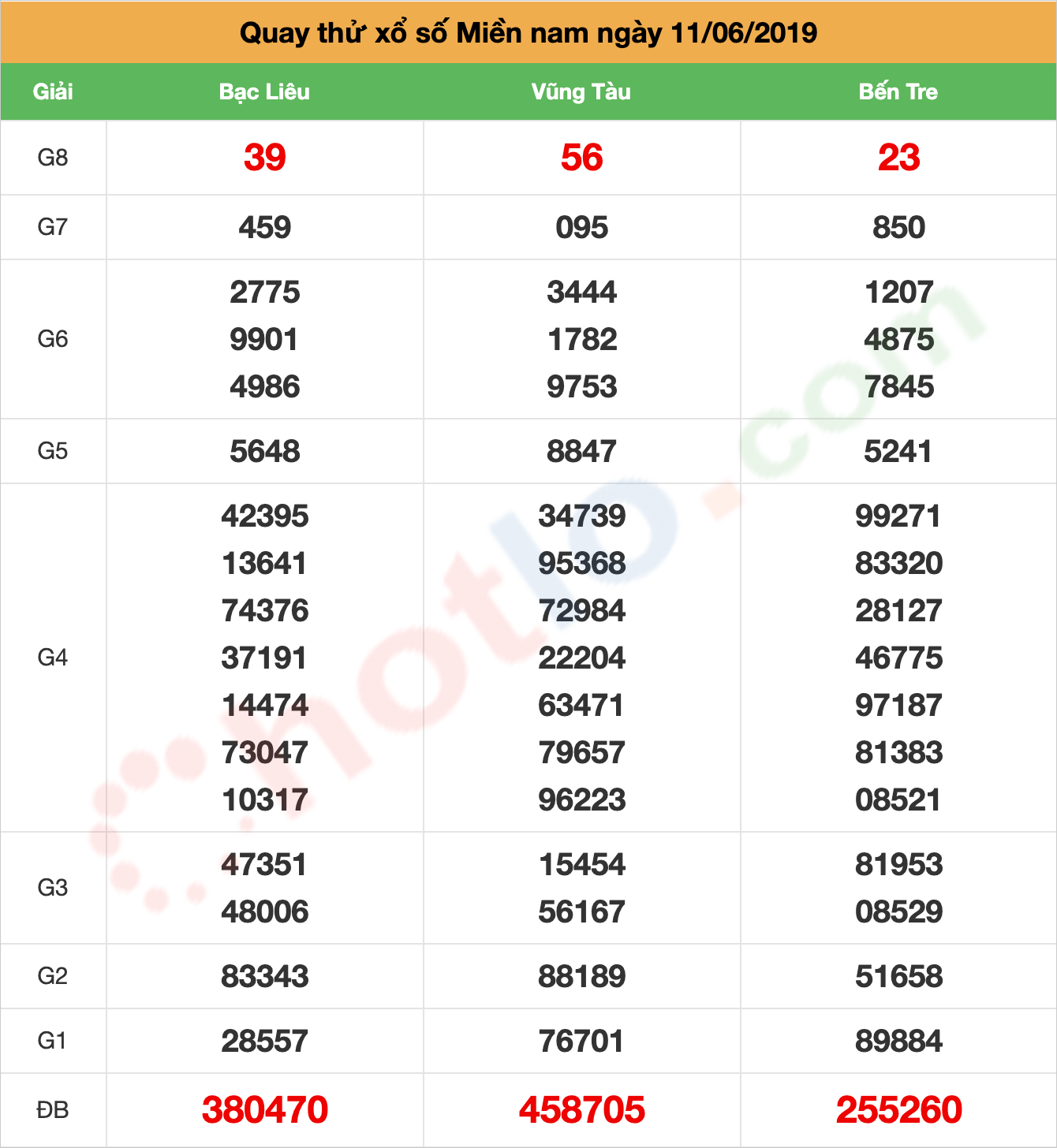Select G4 number 13641
This screenshot has width=1057, height=1148.
point(265,564)
